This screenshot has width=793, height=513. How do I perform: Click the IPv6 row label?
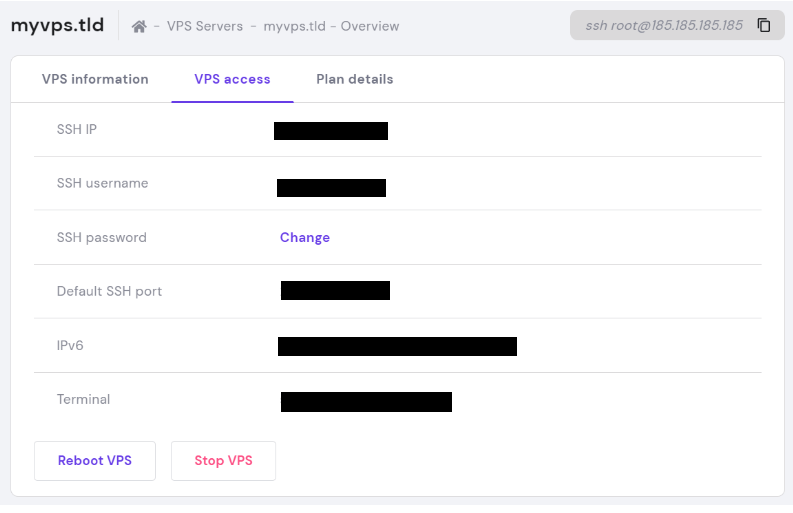(x=70, y=346)
